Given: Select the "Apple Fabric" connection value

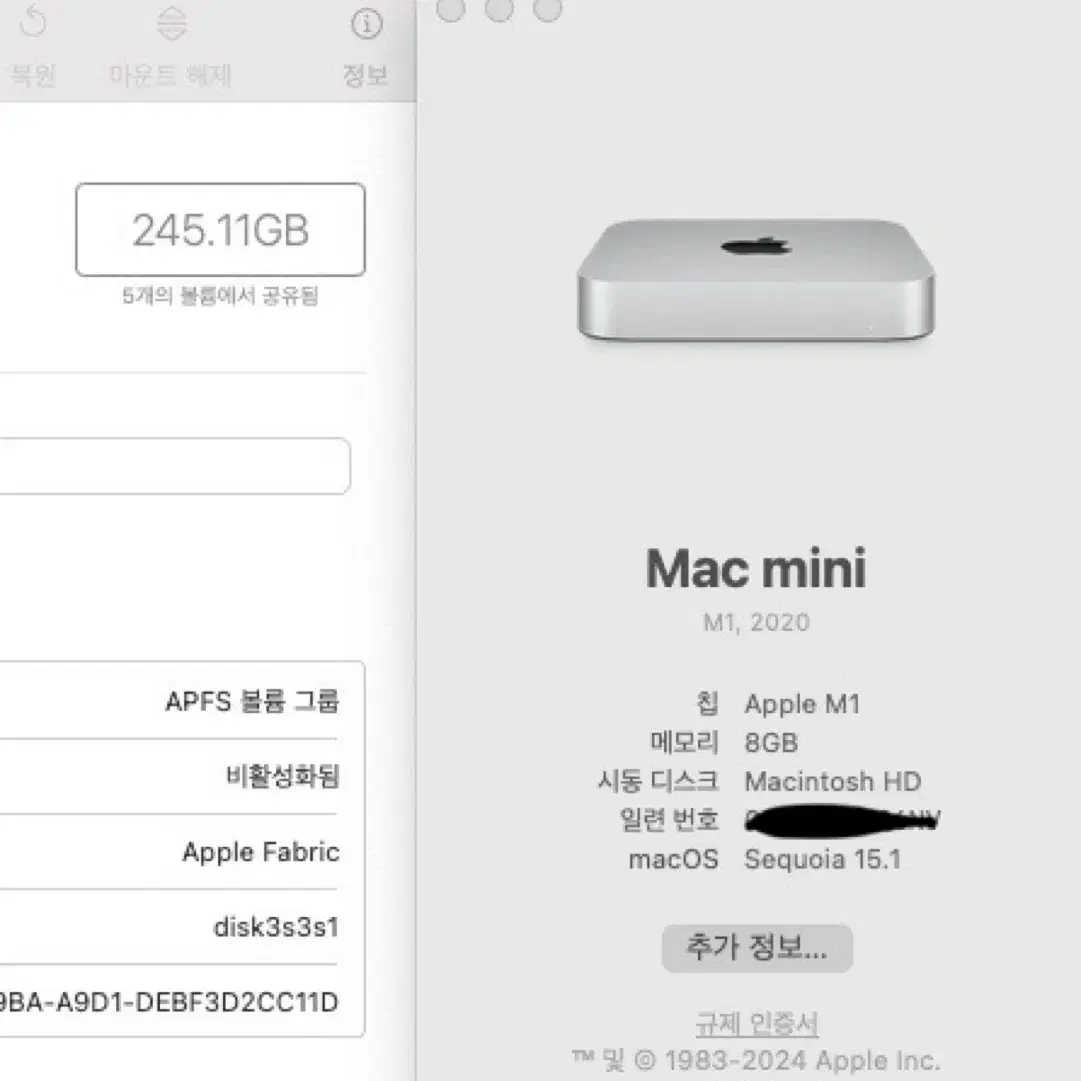Looking at the screenshot, I should pyautogui.click(x=261, y=852).
